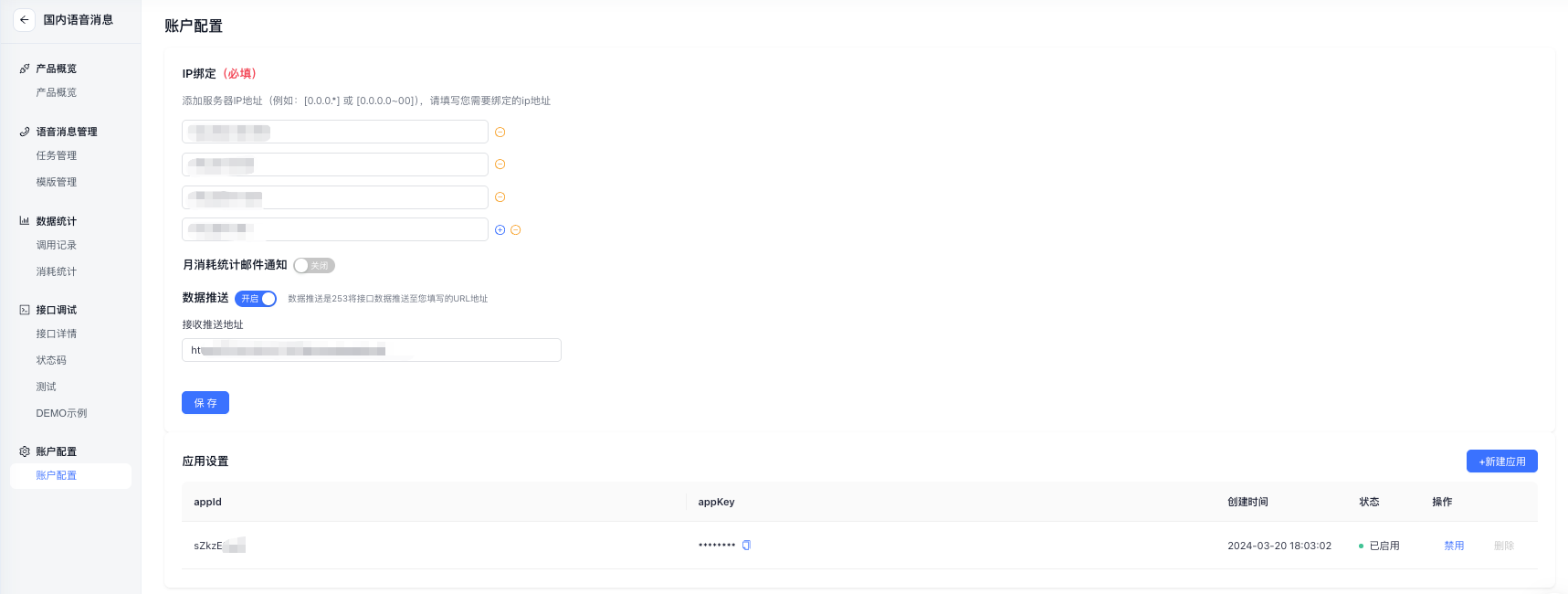The width and height of the screenshot is (1568, 594).
Task: Click the +新建应用 button
Action: pyautogui.click(x=1501, y=461)
